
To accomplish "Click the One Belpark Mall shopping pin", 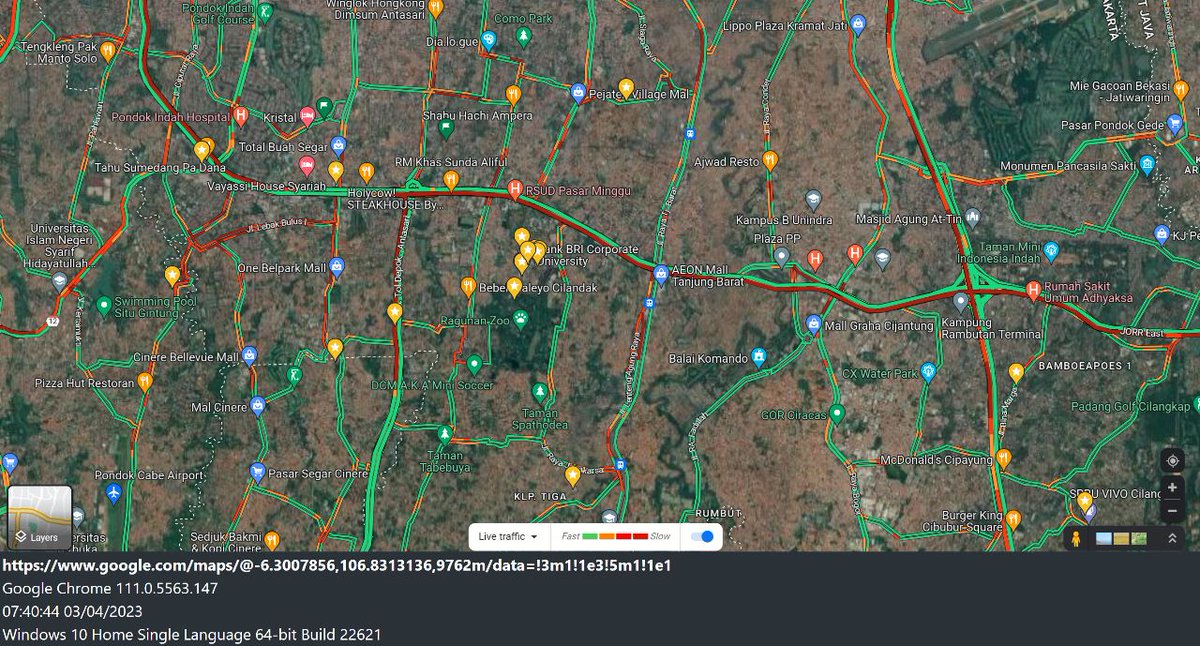I will (x=337, y=267).
